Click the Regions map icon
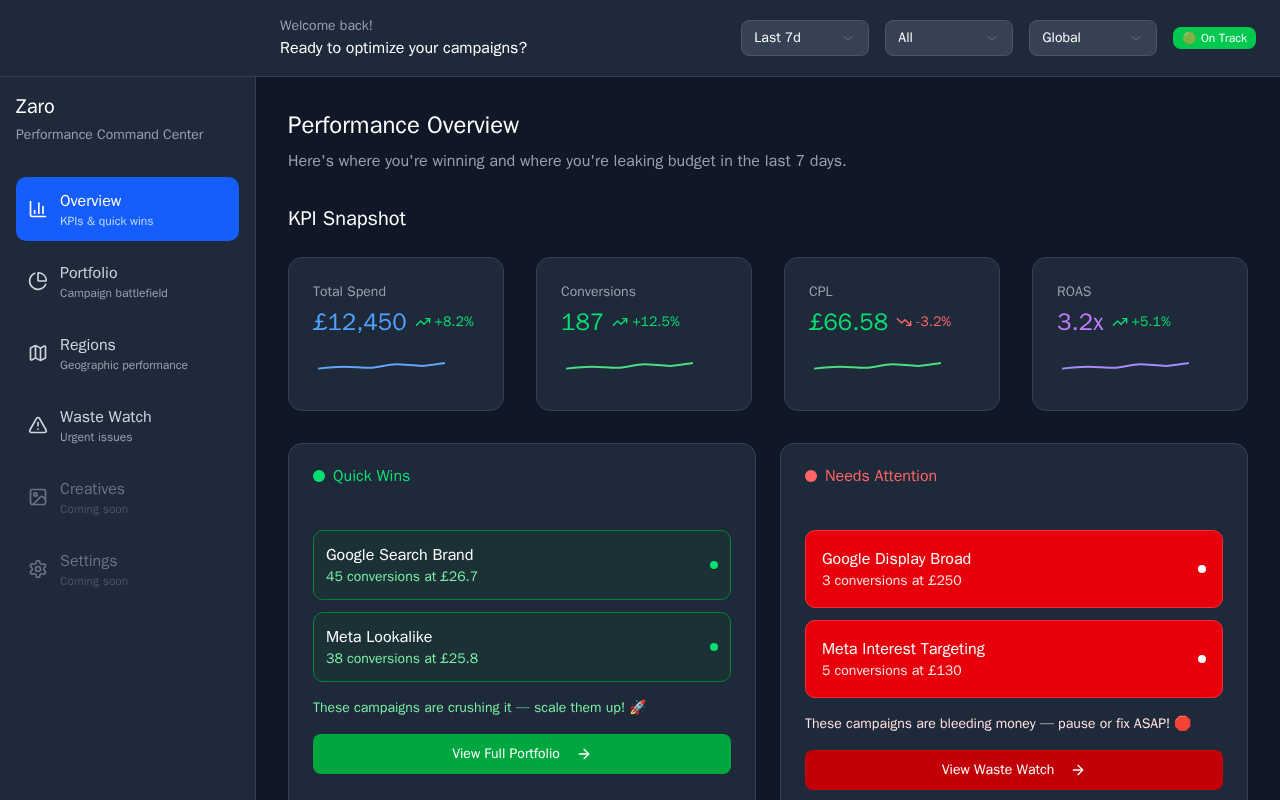1280x800 pixels. 38,353
